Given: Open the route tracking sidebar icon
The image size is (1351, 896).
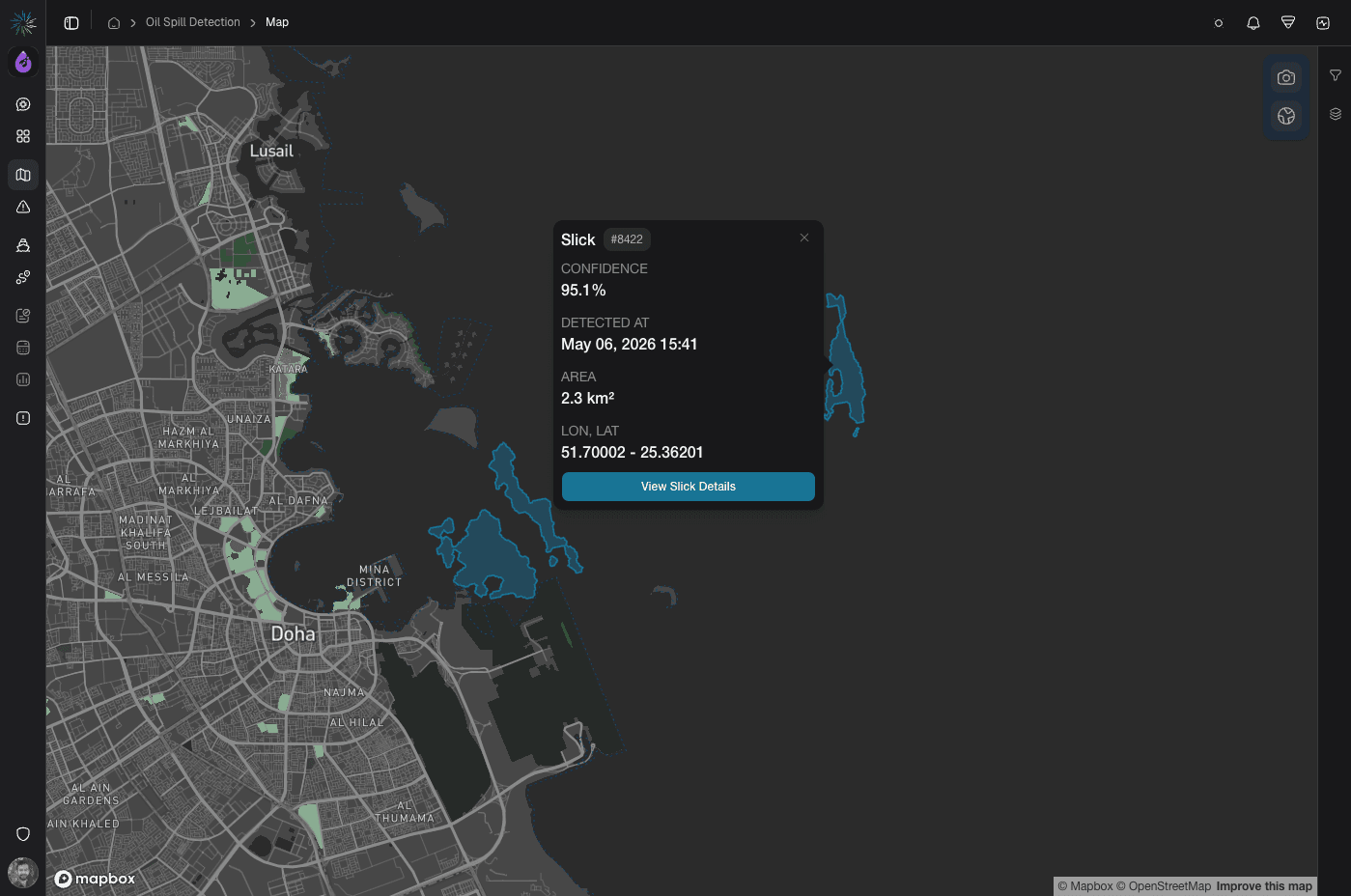Looking at the screenshot, I should pyautogui.click(x=23, y=277).
